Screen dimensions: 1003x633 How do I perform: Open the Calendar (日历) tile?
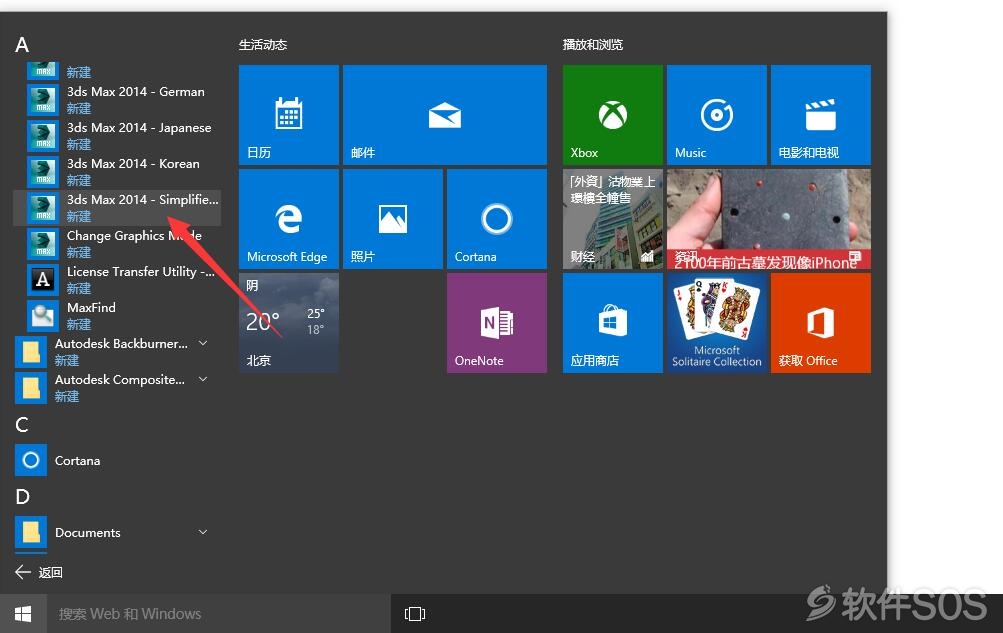click(288, 114)
